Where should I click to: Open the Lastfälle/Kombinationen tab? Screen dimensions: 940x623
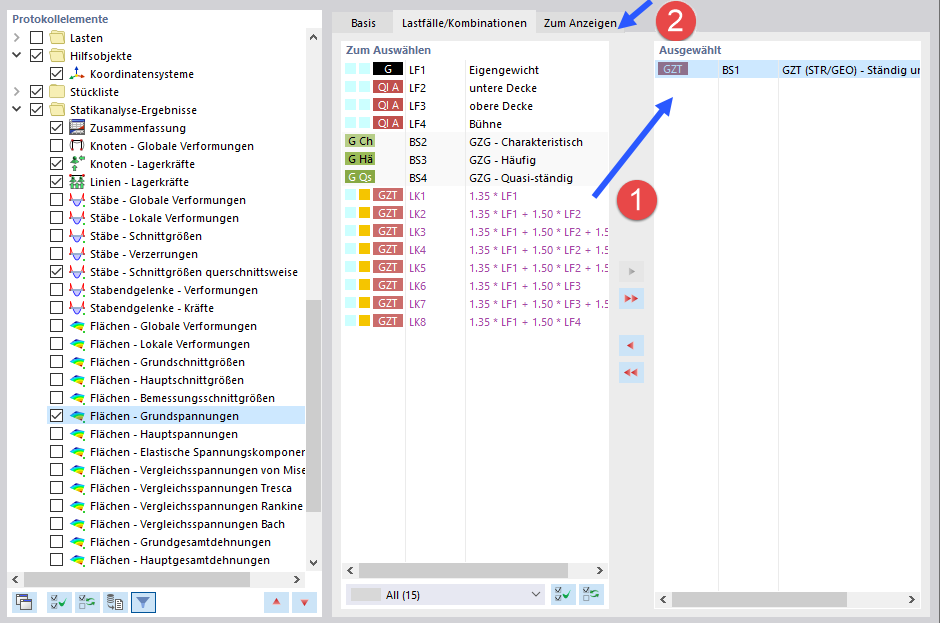(x=464, y=23)
